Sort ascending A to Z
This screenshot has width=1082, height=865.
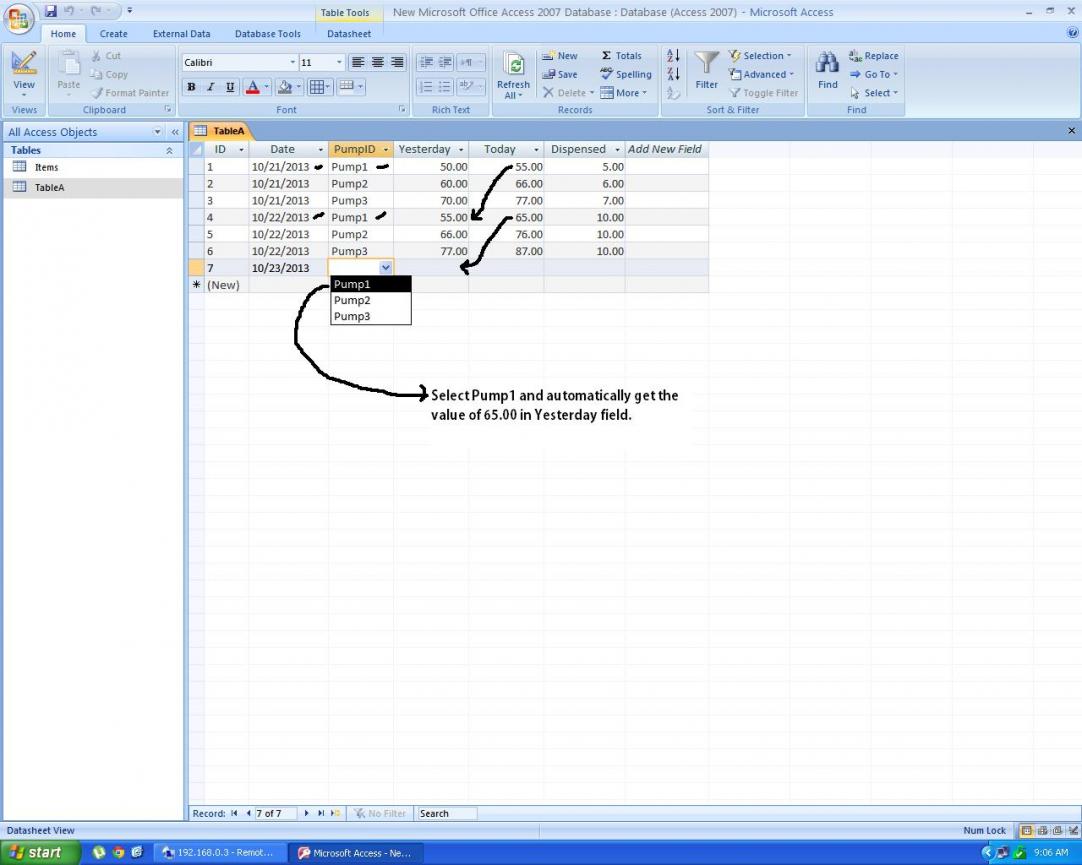673,56
